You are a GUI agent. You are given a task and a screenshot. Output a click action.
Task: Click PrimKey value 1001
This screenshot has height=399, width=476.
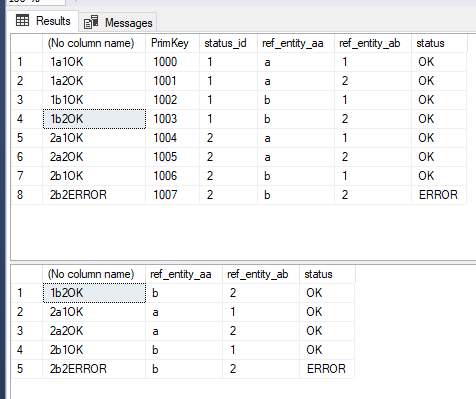[x=172, y=81]
